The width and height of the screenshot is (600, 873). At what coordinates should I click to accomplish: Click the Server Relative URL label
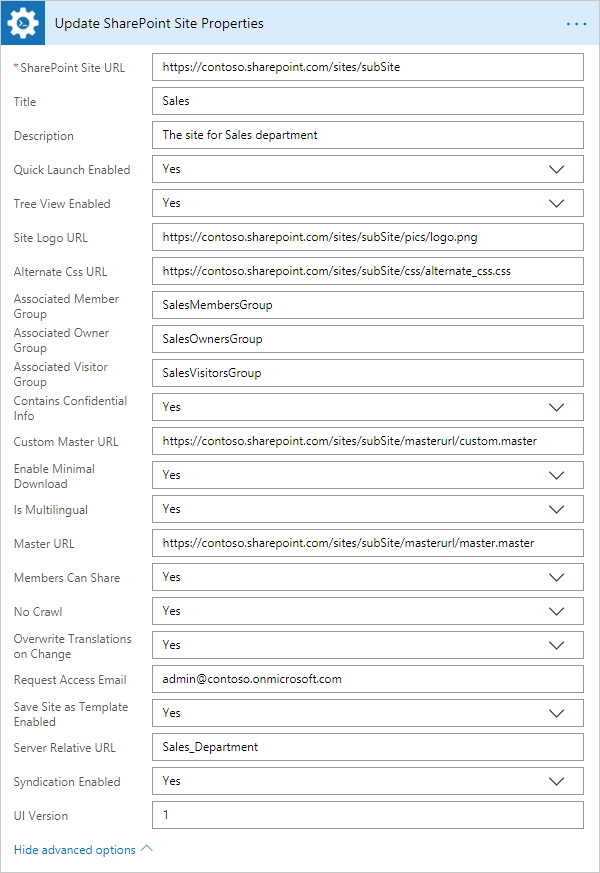pos(65,748)
